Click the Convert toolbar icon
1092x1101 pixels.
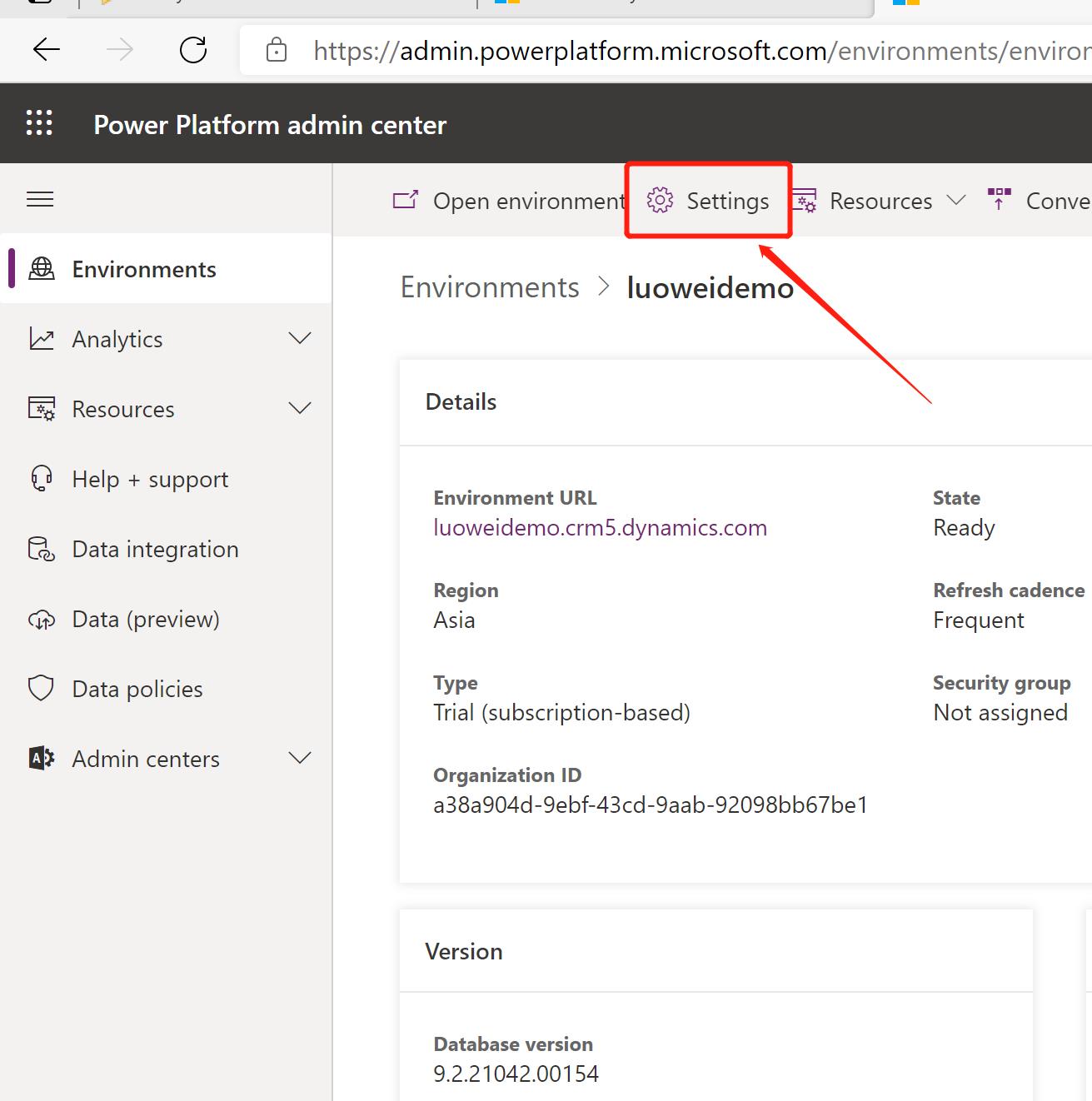pos(999,199)
